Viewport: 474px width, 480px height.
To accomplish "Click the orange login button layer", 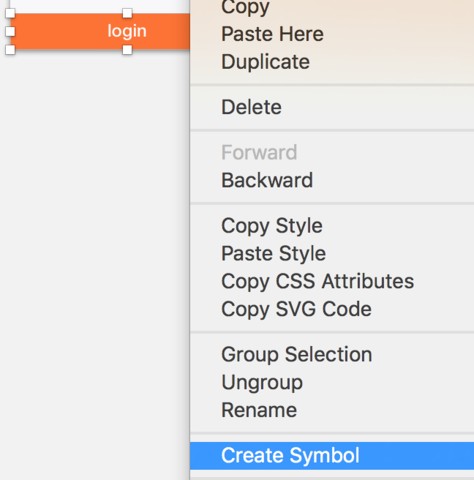I will pyautogui.click(x=100, y=31).
